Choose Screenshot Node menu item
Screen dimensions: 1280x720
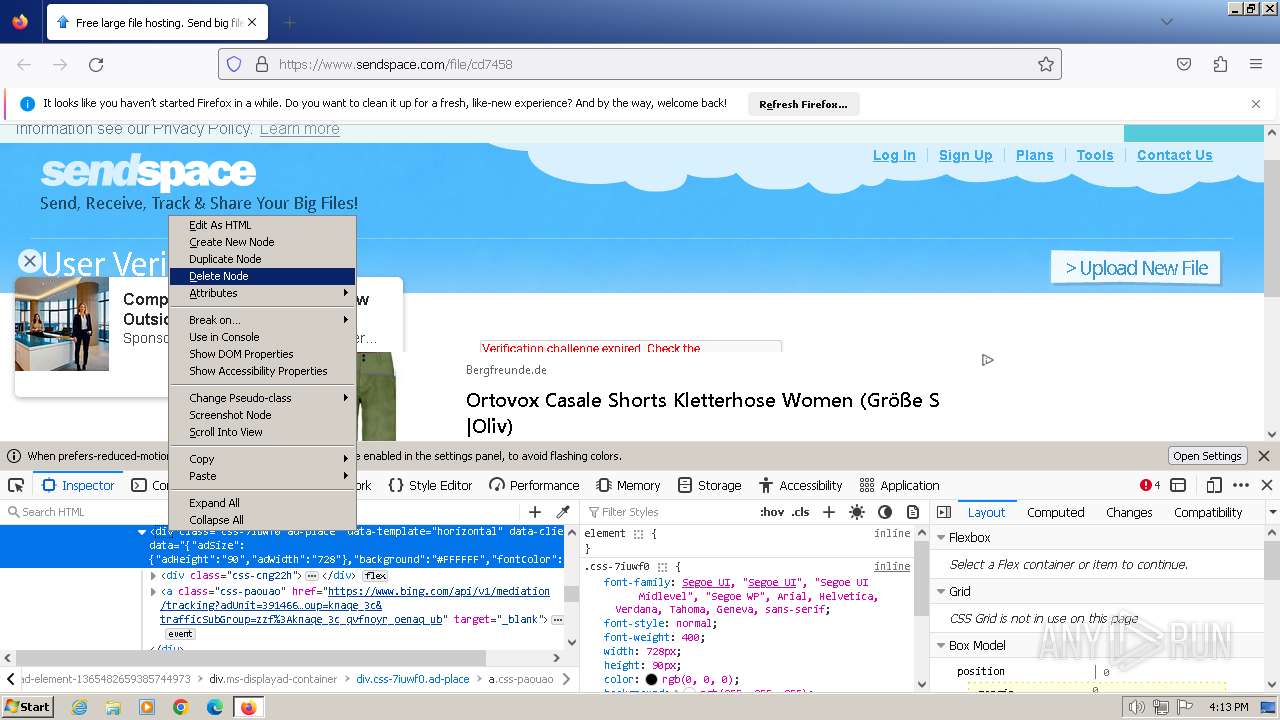[x=262, y=415]
